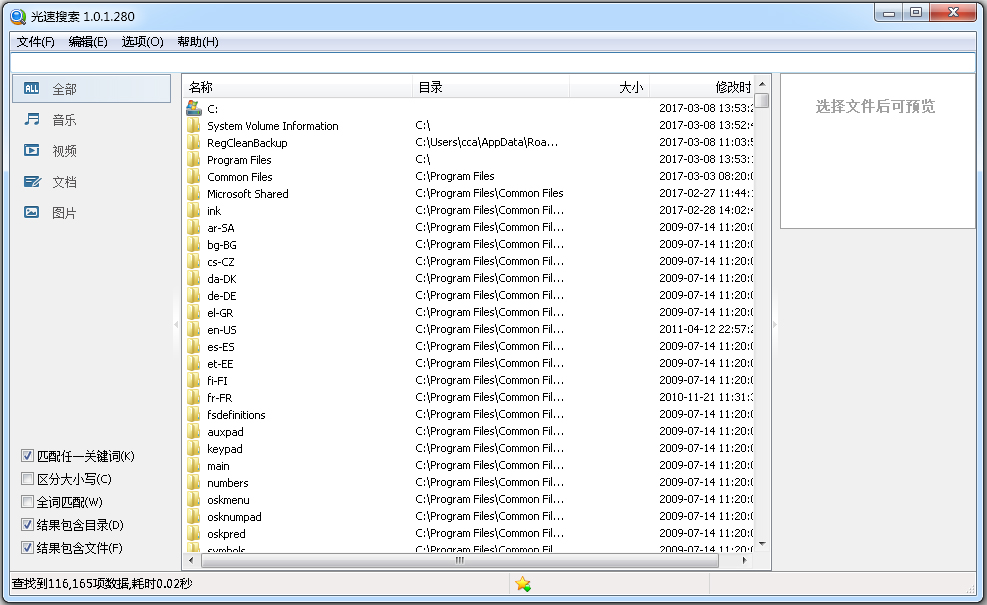Select the 视频 video category icon
987x605 pixels.
tap(32, 151)
